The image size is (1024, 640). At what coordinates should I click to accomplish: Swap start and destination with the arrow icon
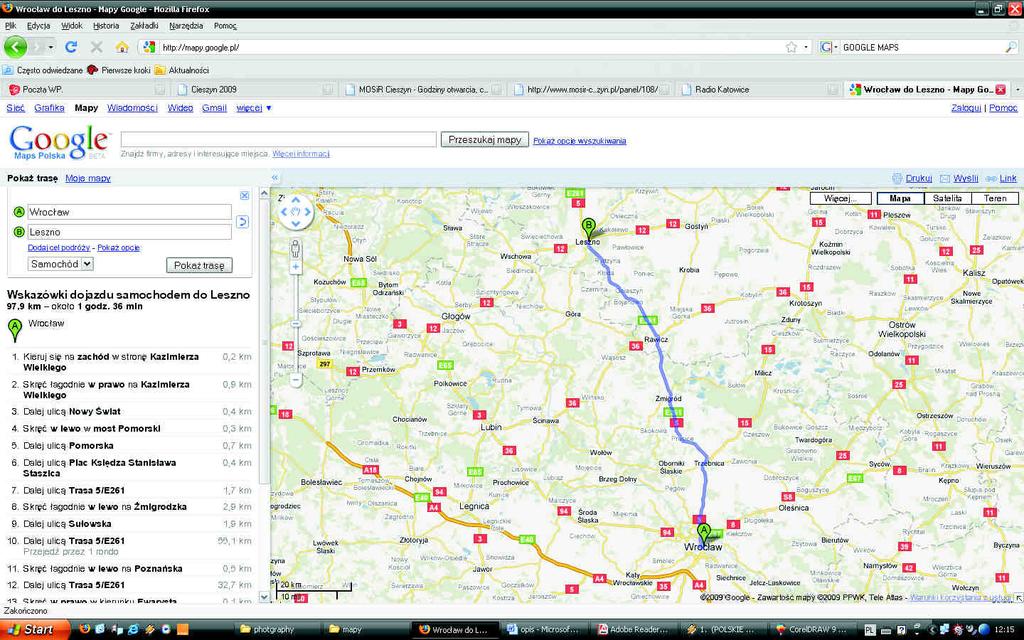(x=242, y=222)
